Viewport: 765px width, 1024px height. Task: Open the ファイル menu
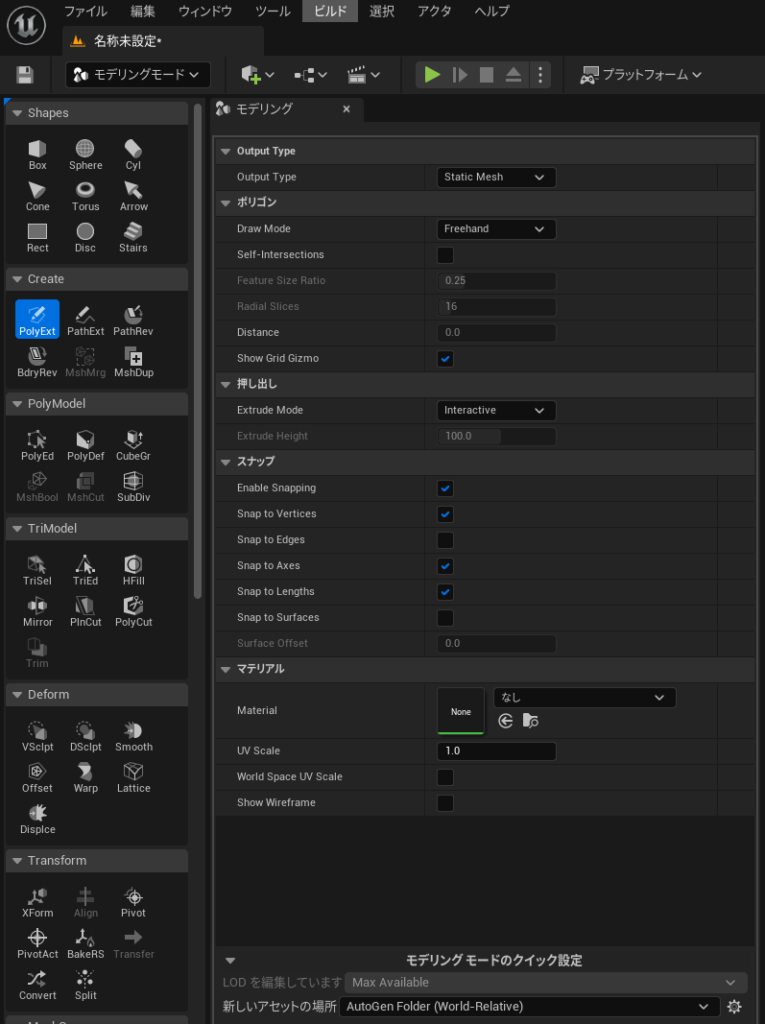coord(86,11)
